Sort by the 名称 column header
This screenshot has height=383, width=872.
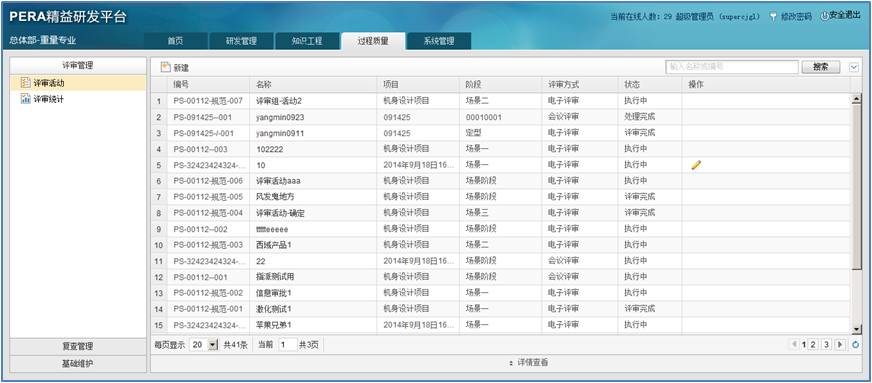pyautogui.click(x=314, y=84)
